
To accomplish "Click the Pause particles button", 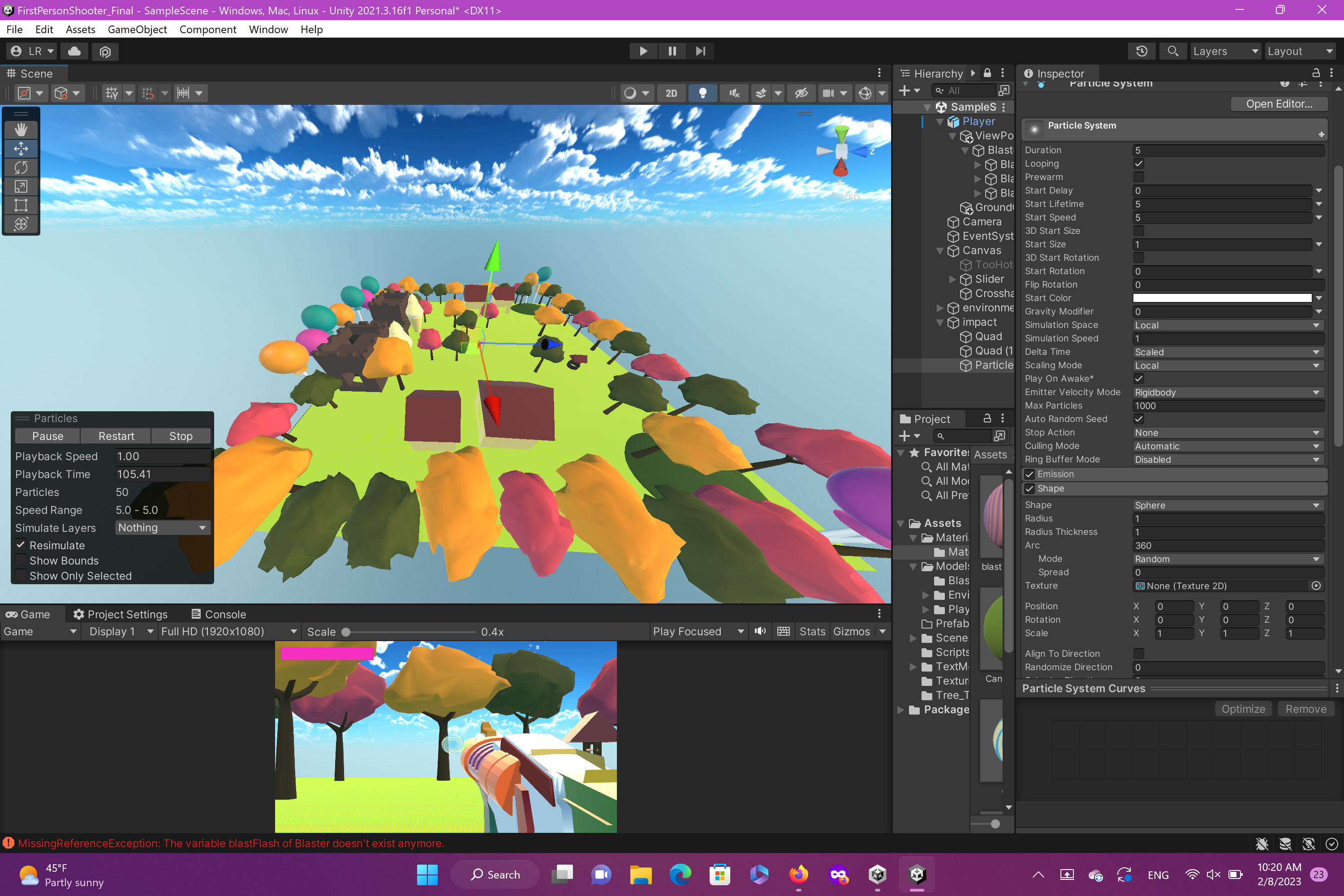I will pyautogui.click(x=48, y=436).
